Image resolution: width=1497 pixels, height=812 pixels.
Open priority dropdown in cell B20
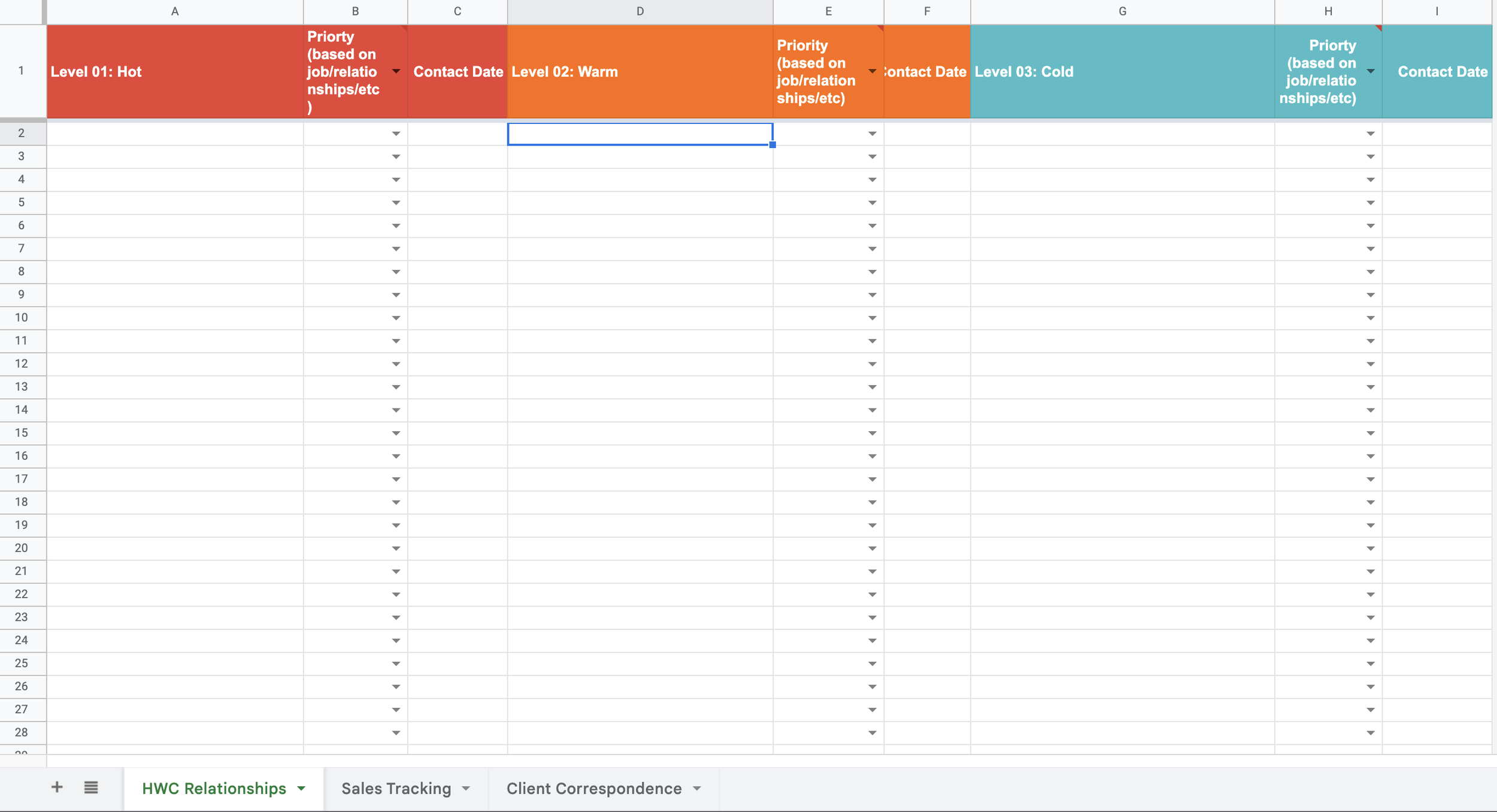[396, 549]
